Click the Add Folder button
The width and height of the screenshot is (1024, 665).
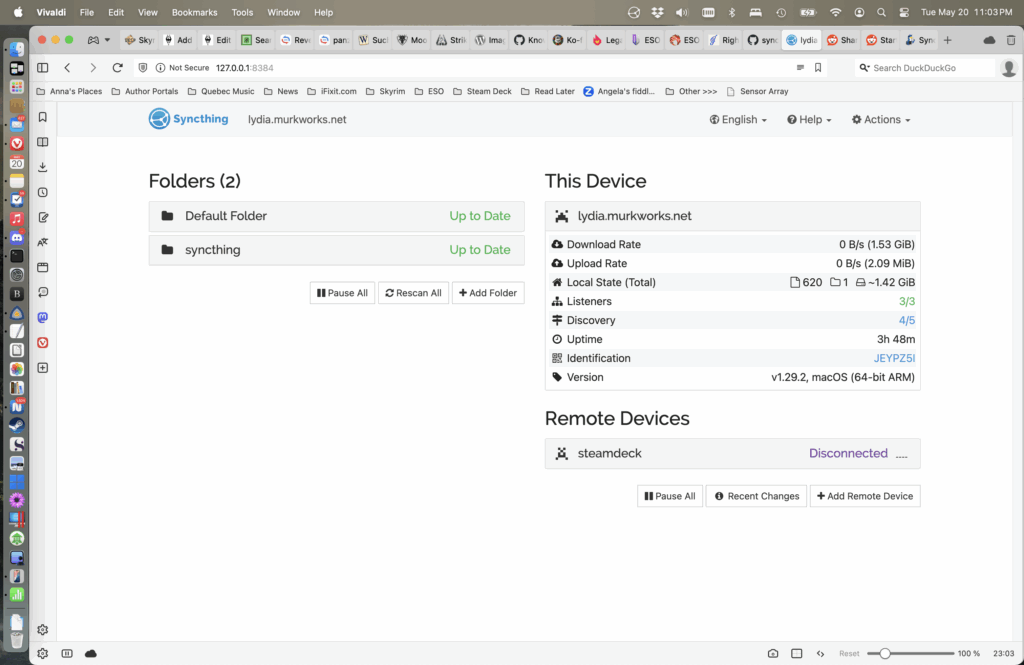coord(488,293)
